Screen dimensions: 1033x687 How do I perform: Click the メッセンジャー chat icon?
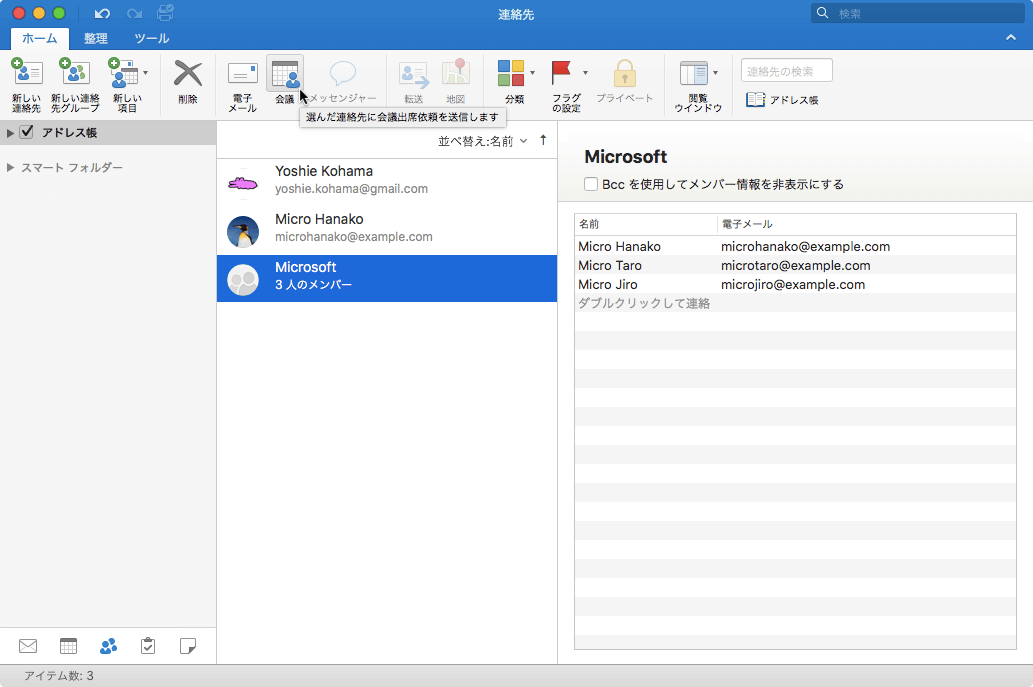pyautogui.click(x=343, y=73)
